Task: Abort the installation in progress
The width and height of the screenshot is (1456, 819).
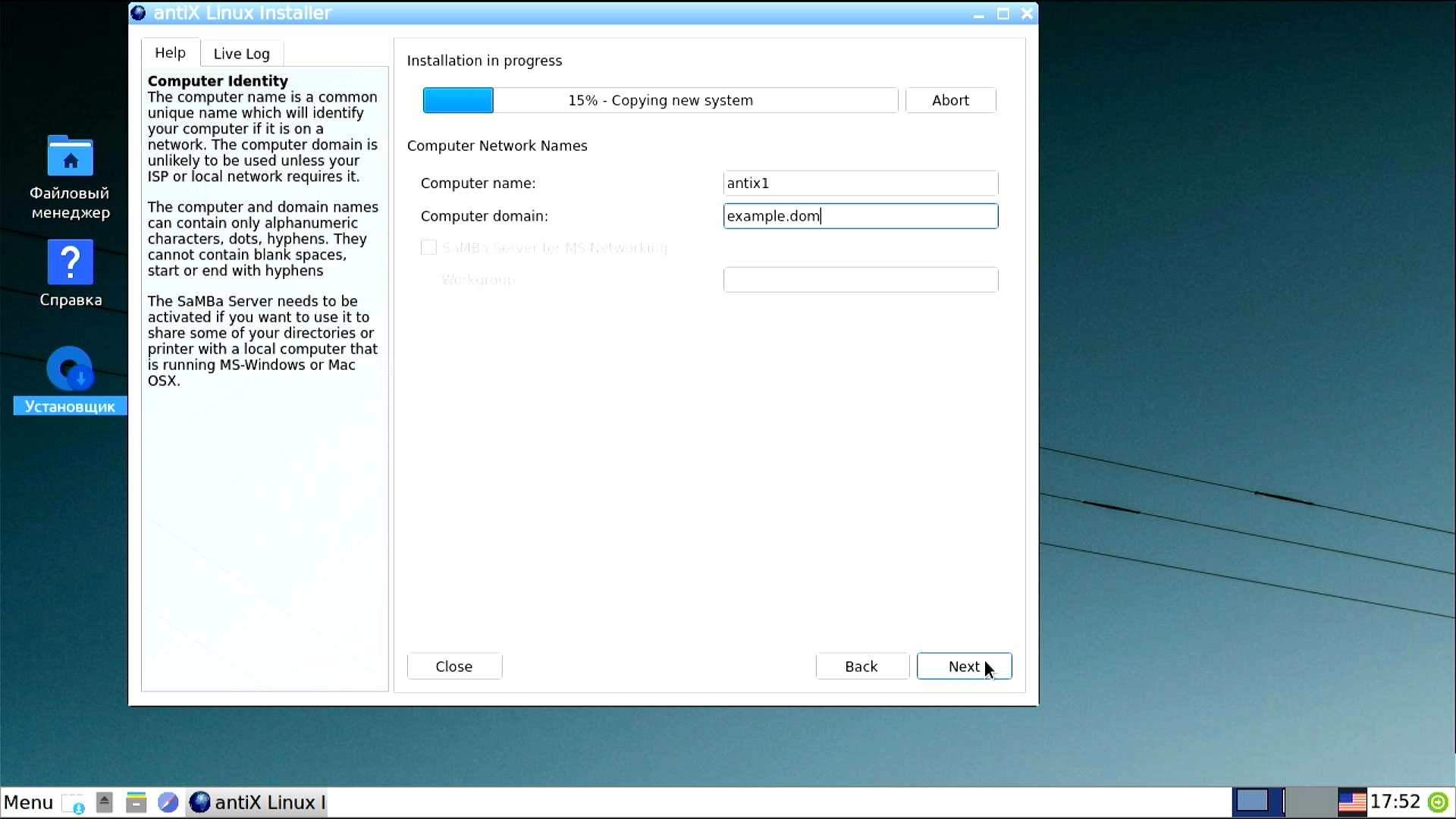Action: click(x=950, y=100)
